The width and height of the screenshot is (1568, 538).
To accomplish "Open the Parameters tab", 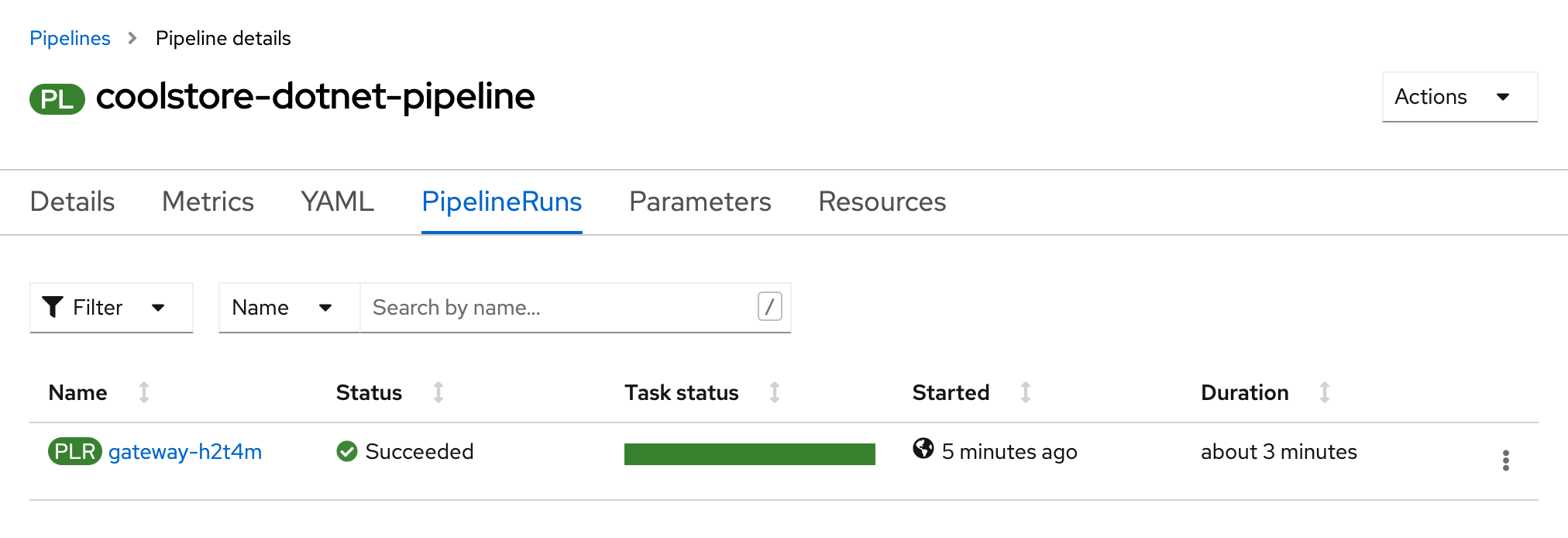I will click(x=700, y=202).
